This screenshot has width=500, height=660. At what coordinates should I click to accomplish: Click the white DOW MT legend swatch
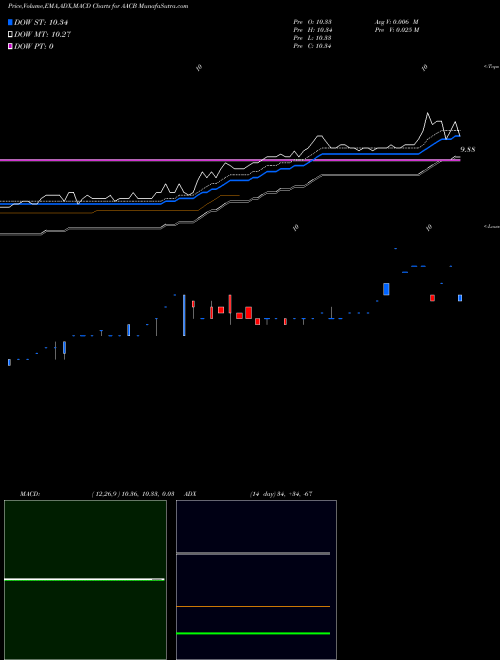click(x=10, y=35)
